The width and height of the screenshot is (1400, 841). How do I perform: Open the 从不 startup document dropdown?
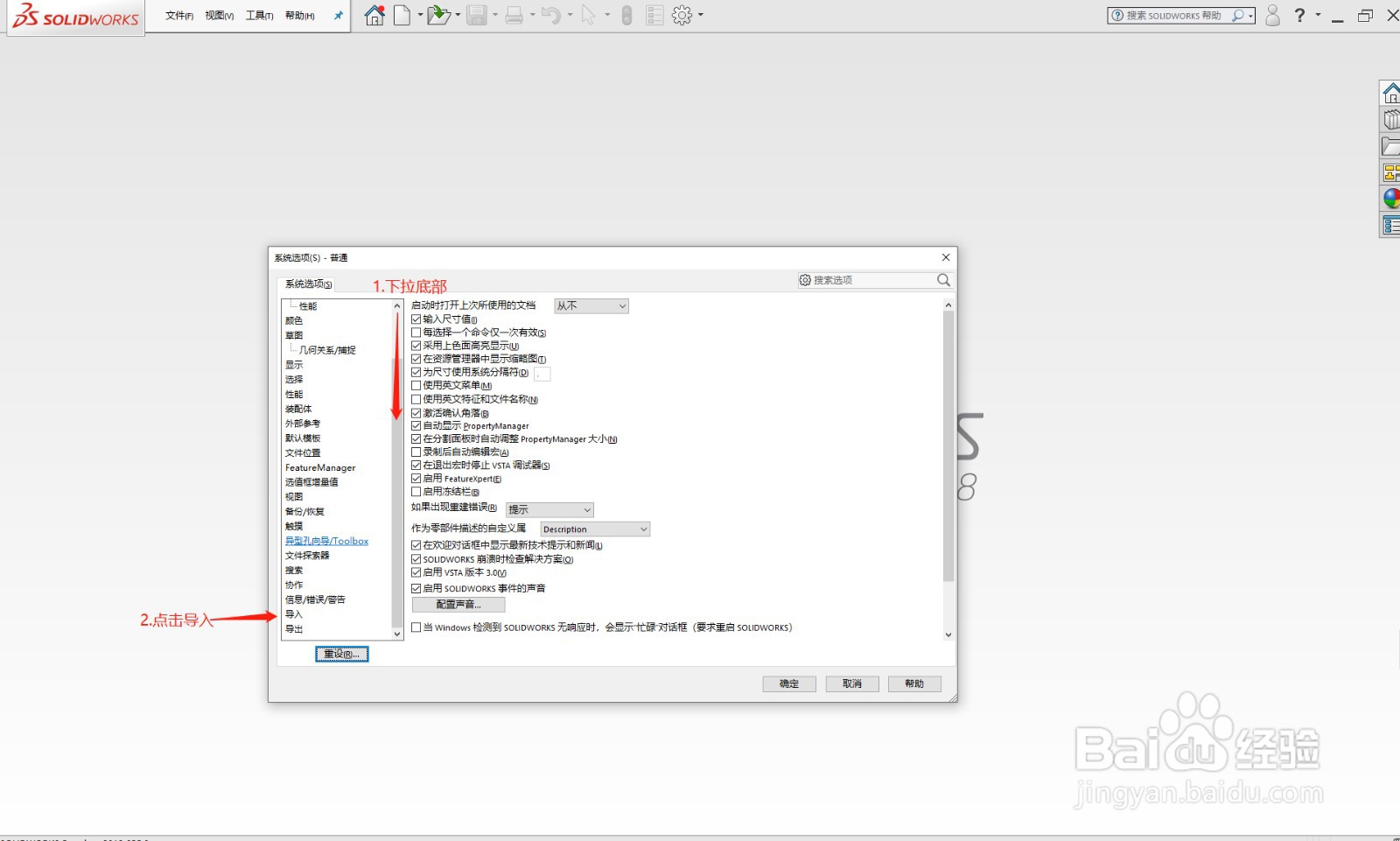[x=591, y=305]
